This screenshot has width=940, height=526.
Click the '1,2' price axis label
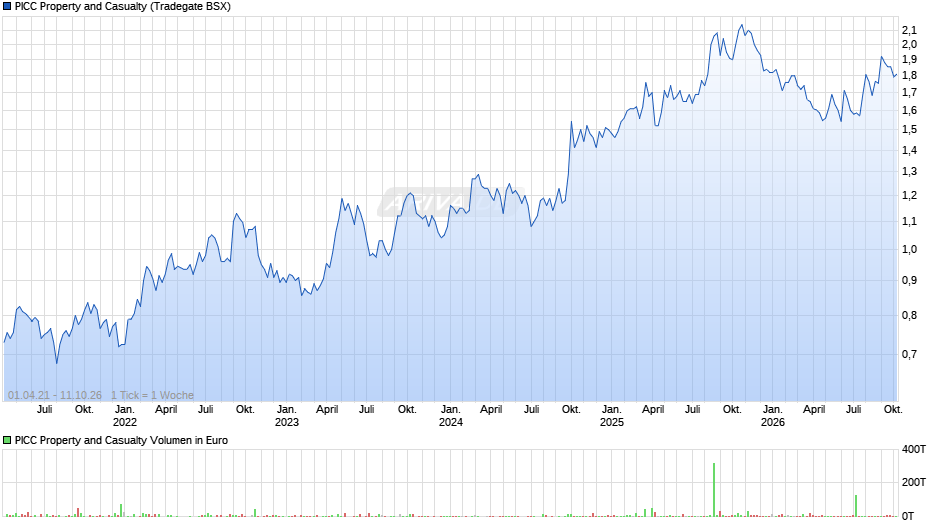[x=909, y=196]
